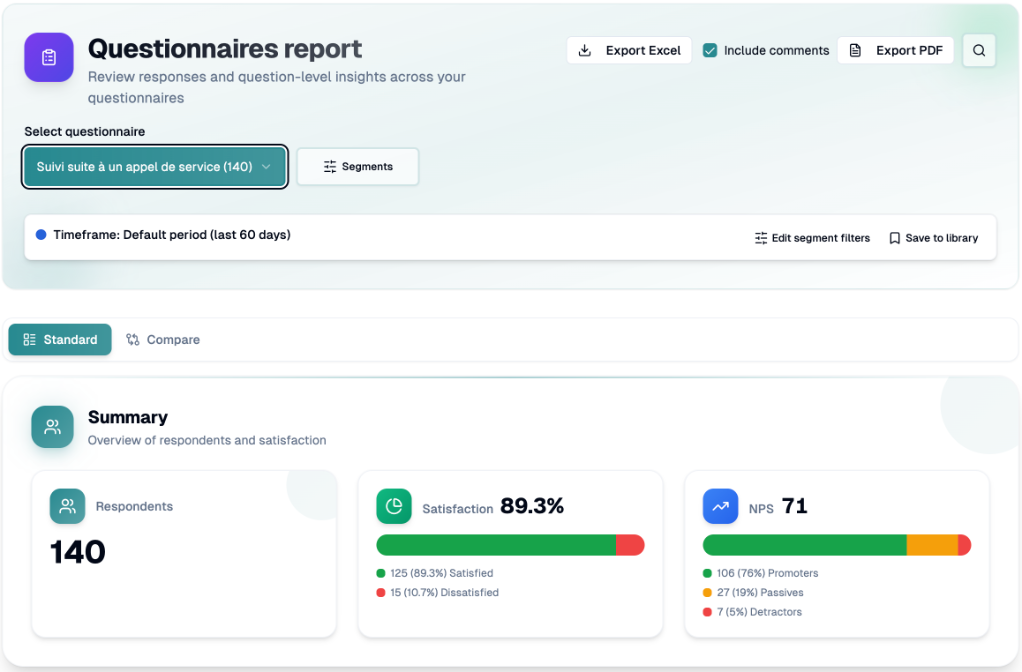Switch to the Standard view tab
The width and height of the screenshot is (1022, 672).
pos(60,340)
